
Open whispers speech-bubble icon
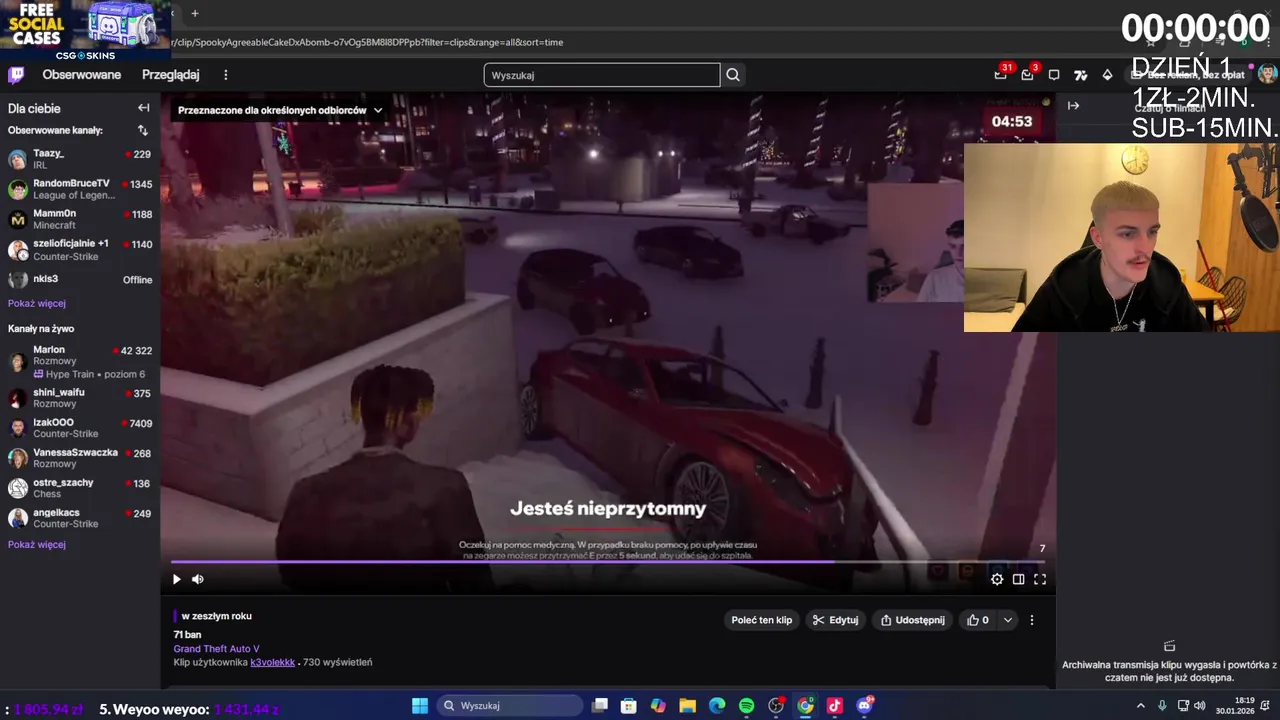point(1054,75)
